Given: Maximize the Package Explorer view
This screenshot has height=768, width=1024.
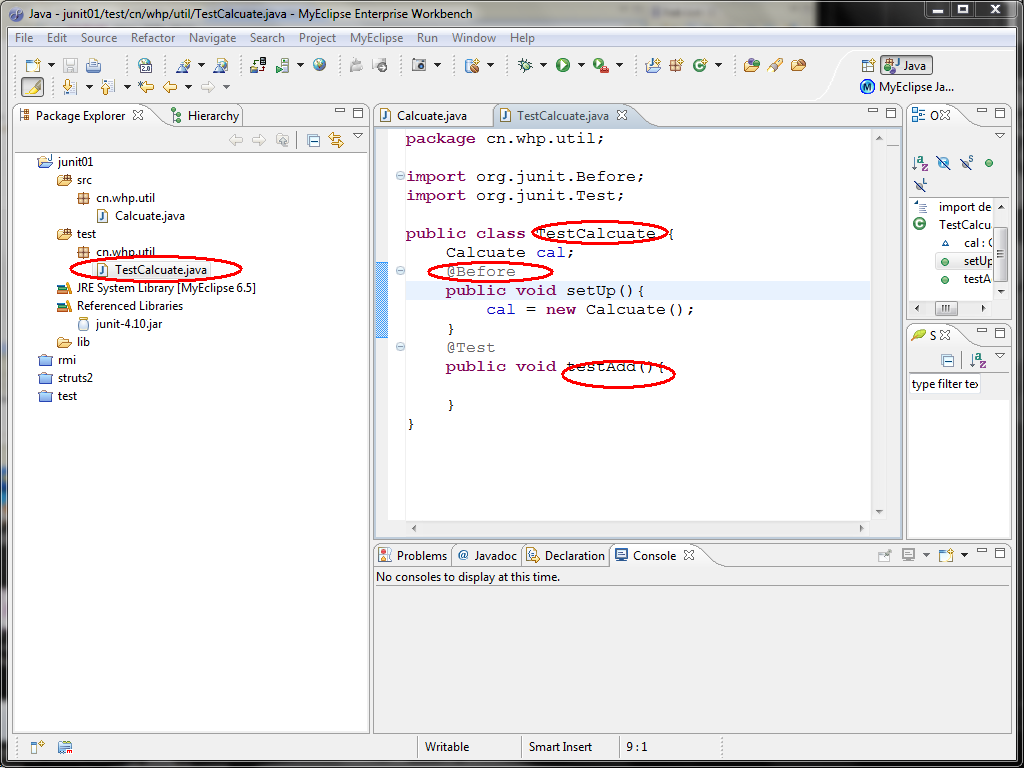Looking at the screenshot, I should [358, 113].
